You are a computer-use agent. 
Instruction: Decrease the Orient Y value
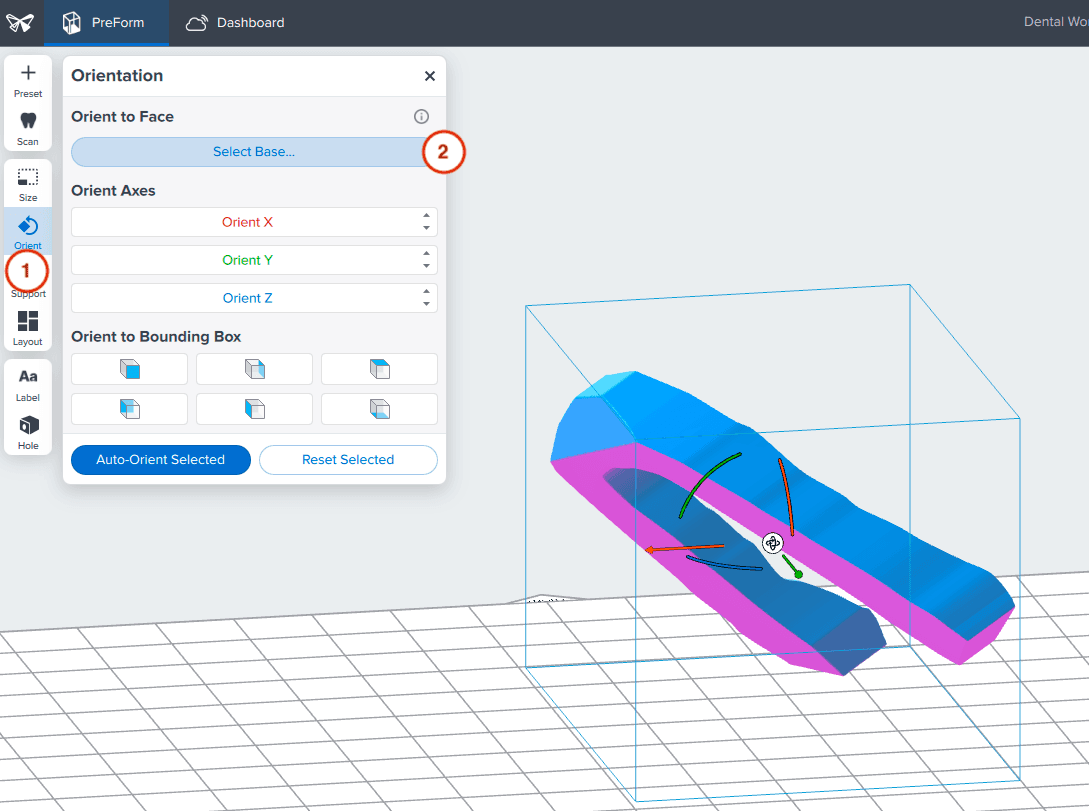[x=427, y=266]
